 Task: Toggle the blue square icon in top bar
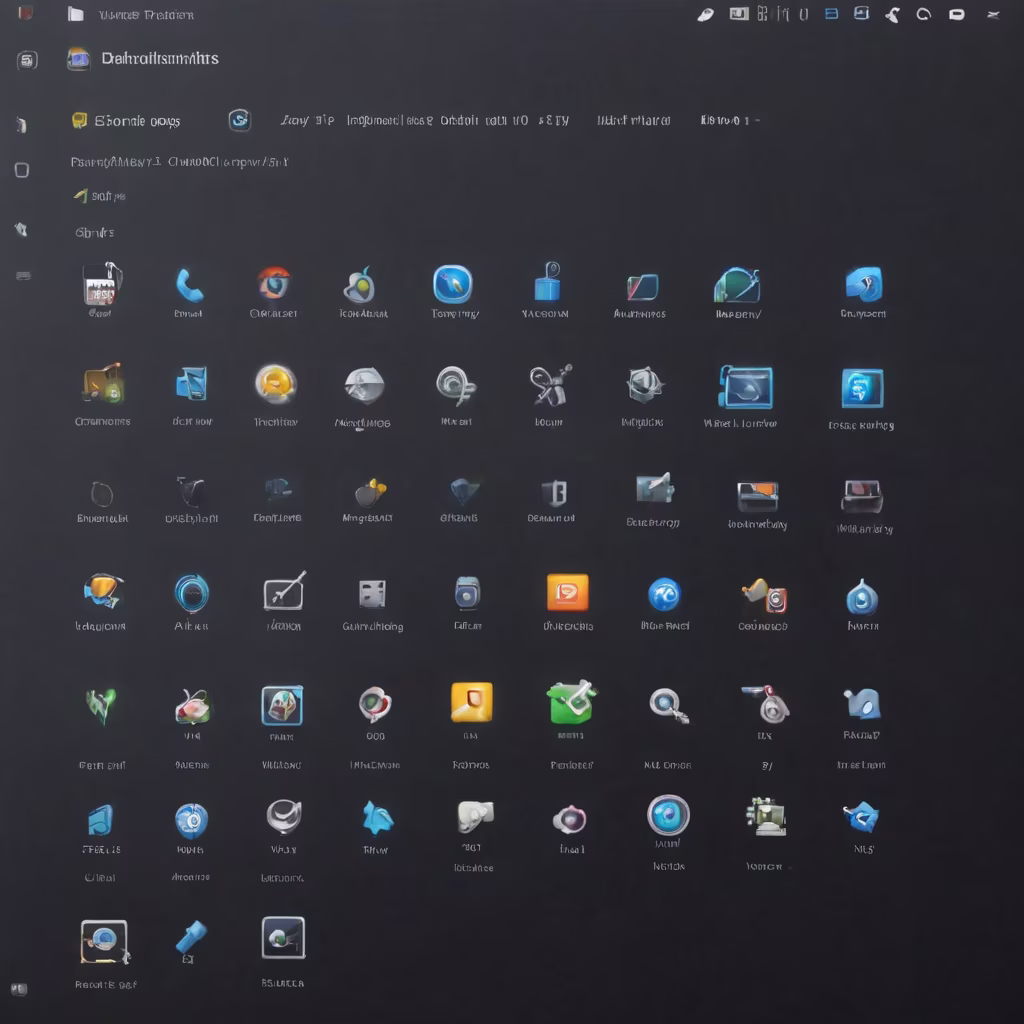(x=830, y=14)
